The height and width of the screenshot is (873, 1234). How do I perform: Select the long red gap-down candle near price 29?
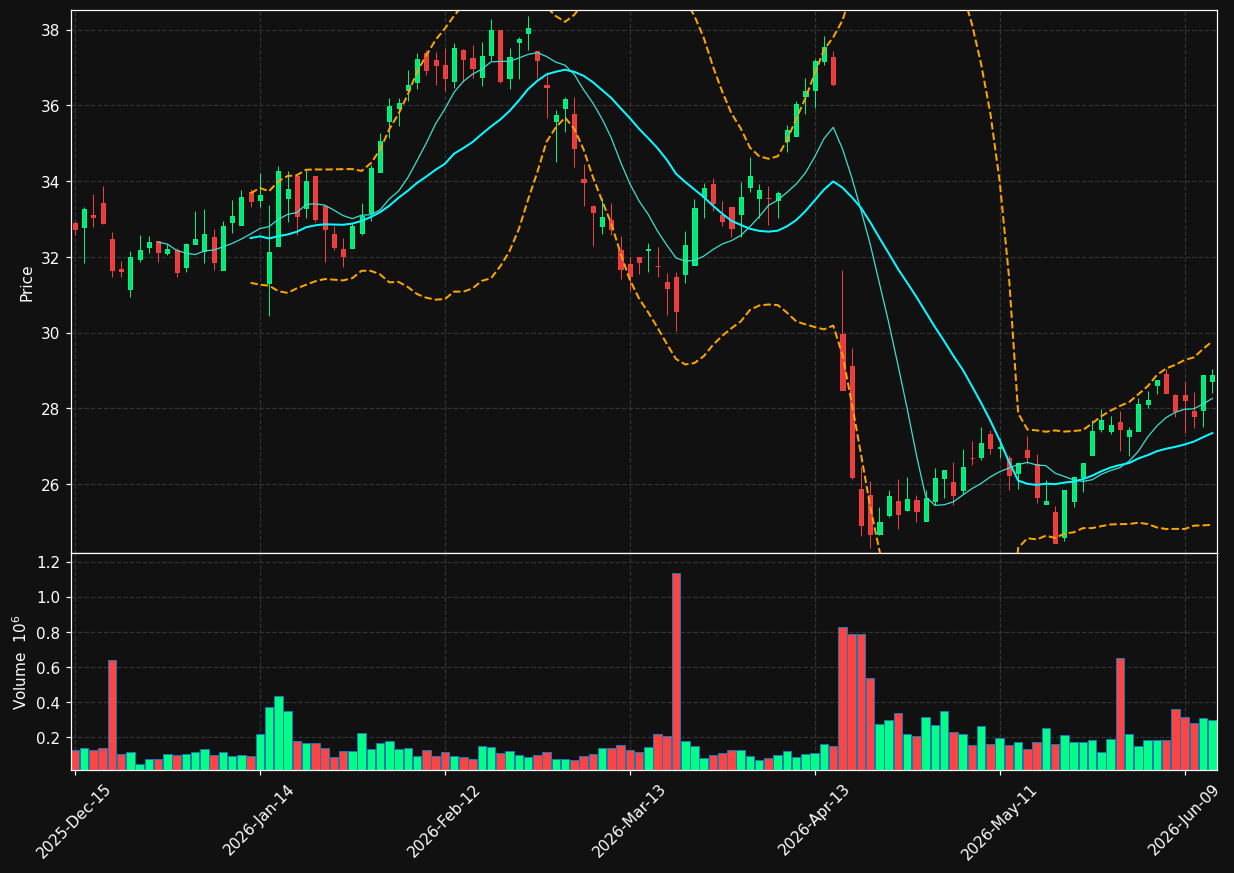click(x=843, y=362)
